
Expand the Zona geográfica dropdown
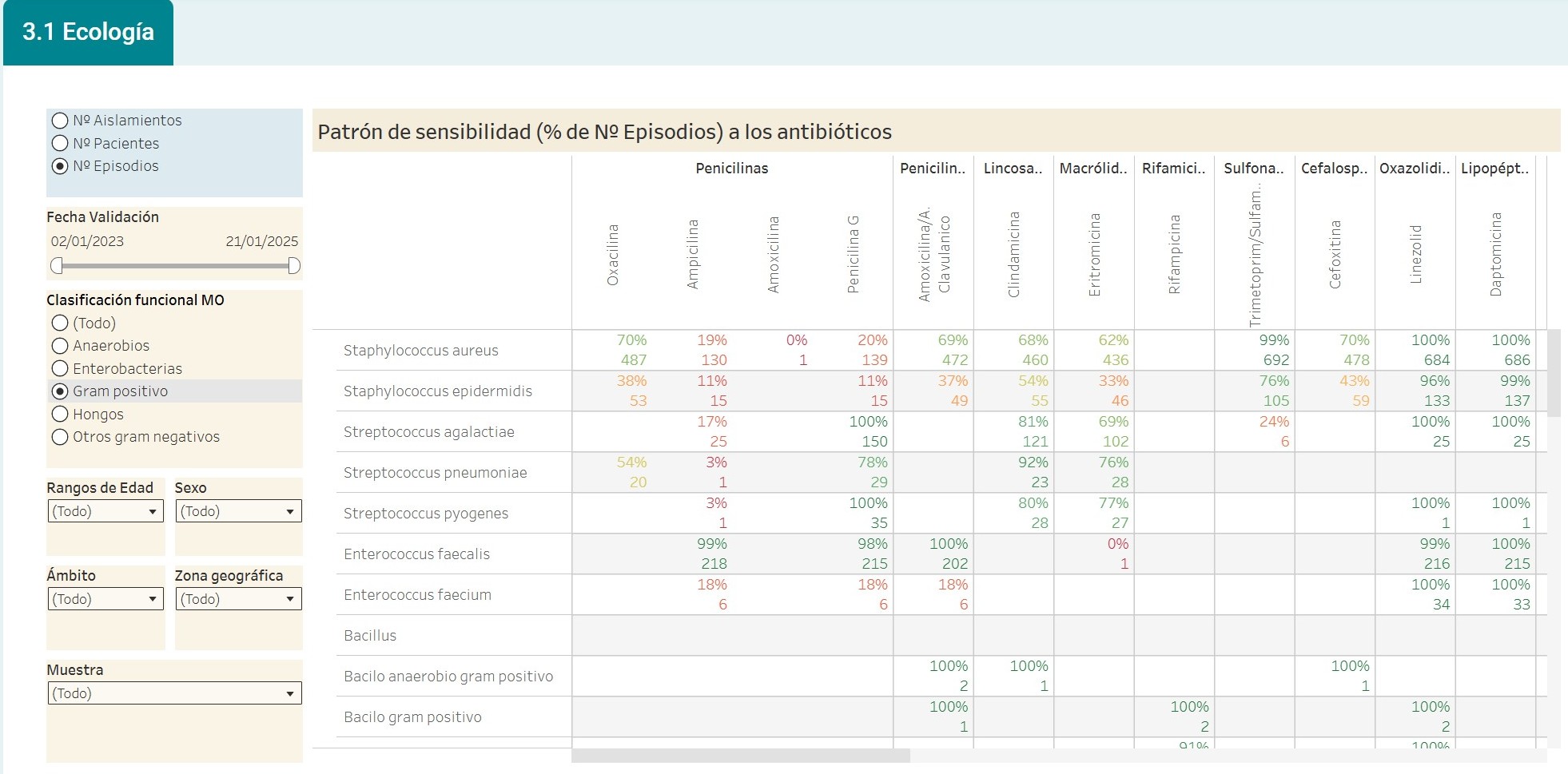[238, 599]
